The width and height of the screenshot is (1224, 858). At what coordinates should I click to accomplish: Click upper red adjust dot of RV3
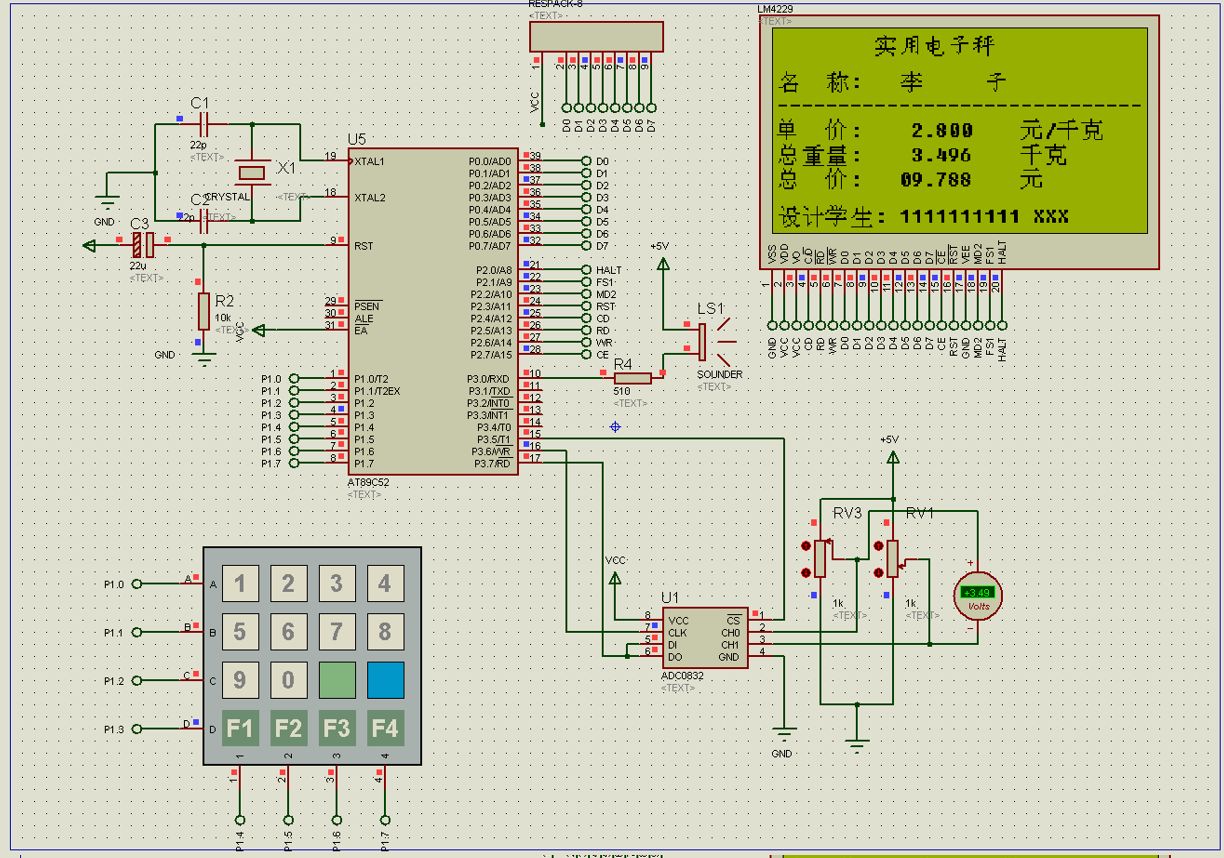point(806,546)
